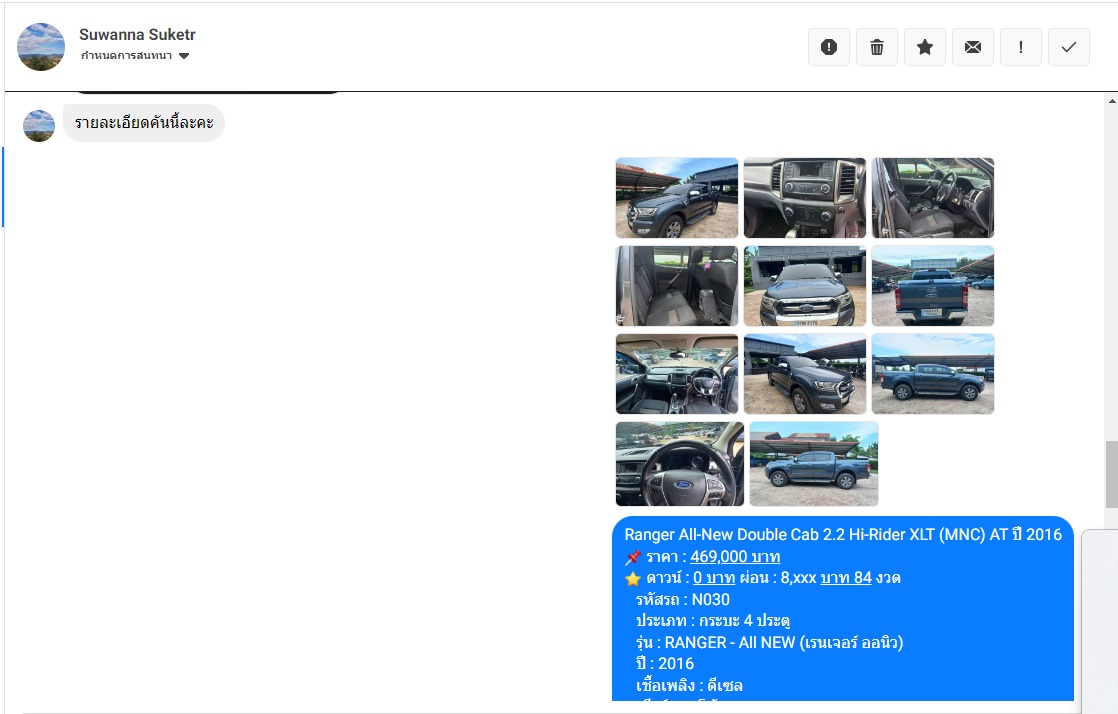Screen dimensions: 1118x714
Task: Open last photo of truck right side profile
Action: 814,464
